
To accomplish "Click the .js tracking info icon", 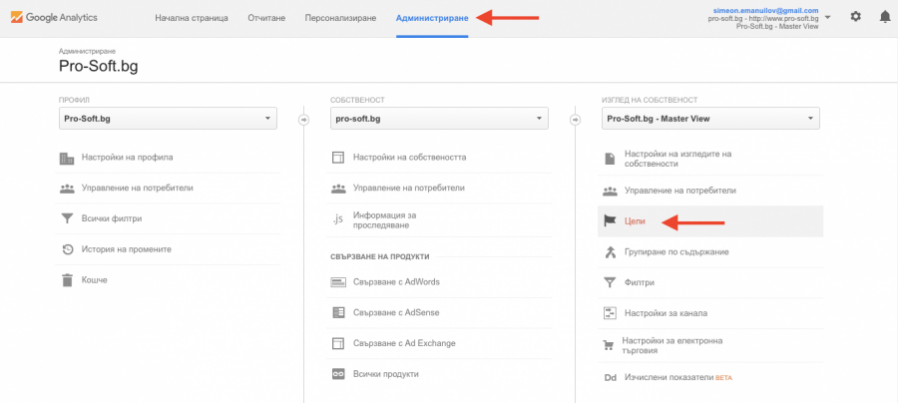I will (338, 220).
